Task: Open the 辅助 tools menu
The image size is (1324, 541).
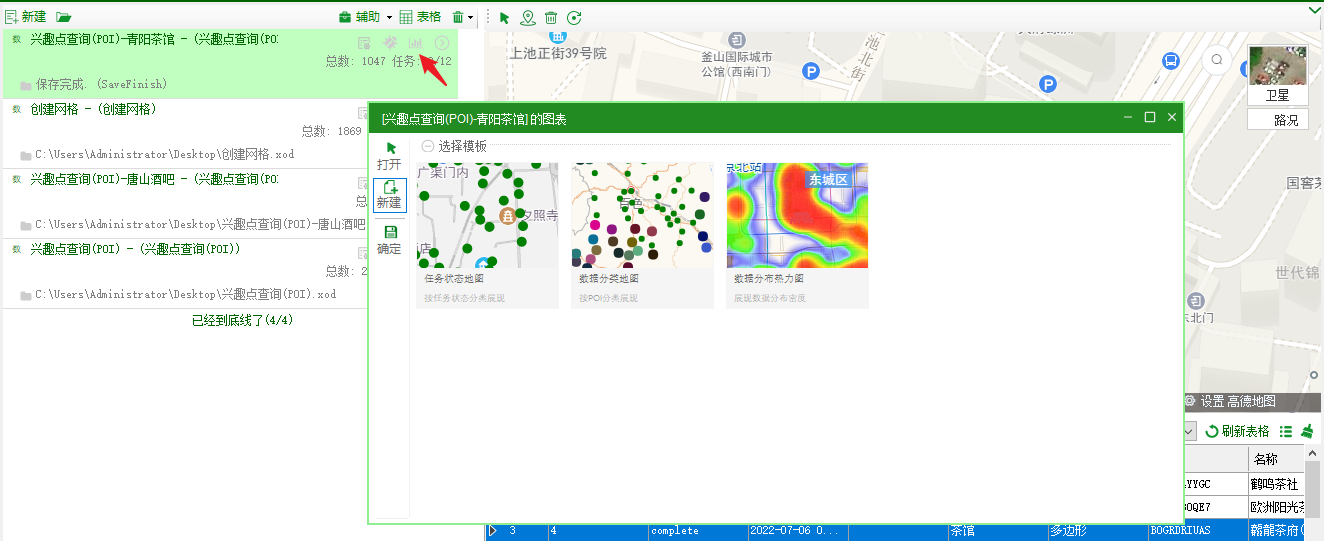Action: 365,17
